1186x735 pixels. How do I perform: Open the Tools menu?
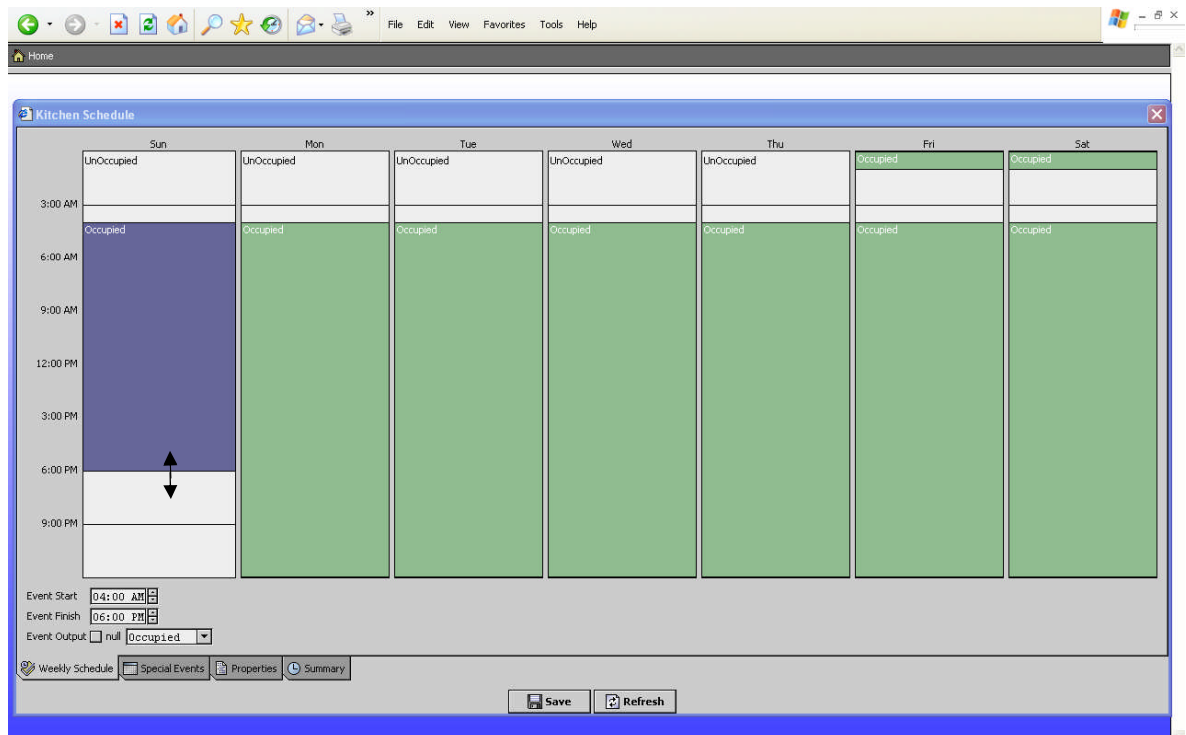click(x=551, y=25)
